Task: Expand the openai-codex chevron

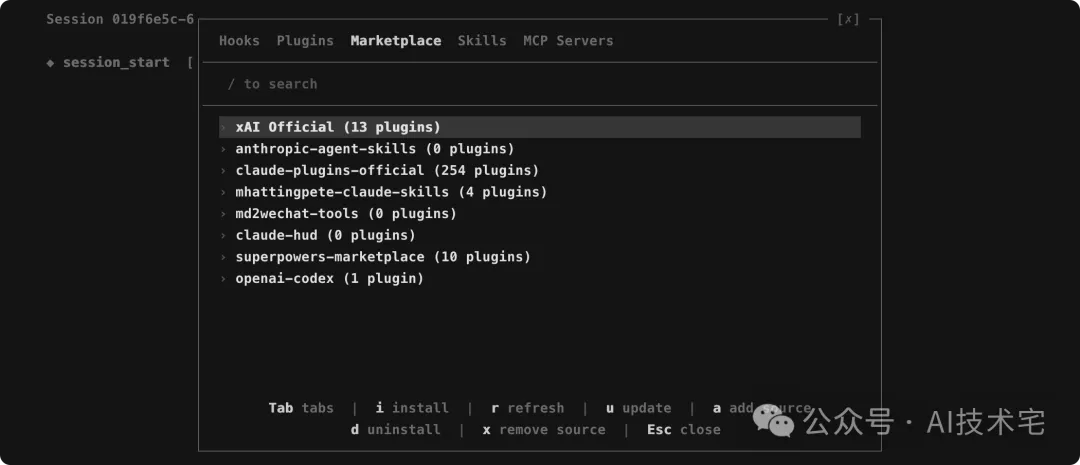Action: click(223, 279)
